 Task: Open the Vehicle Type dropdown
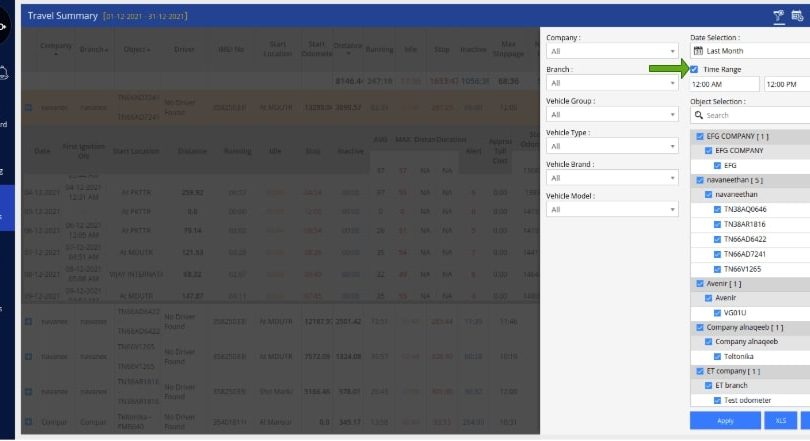pyautogui.click(x=612, y=146)
